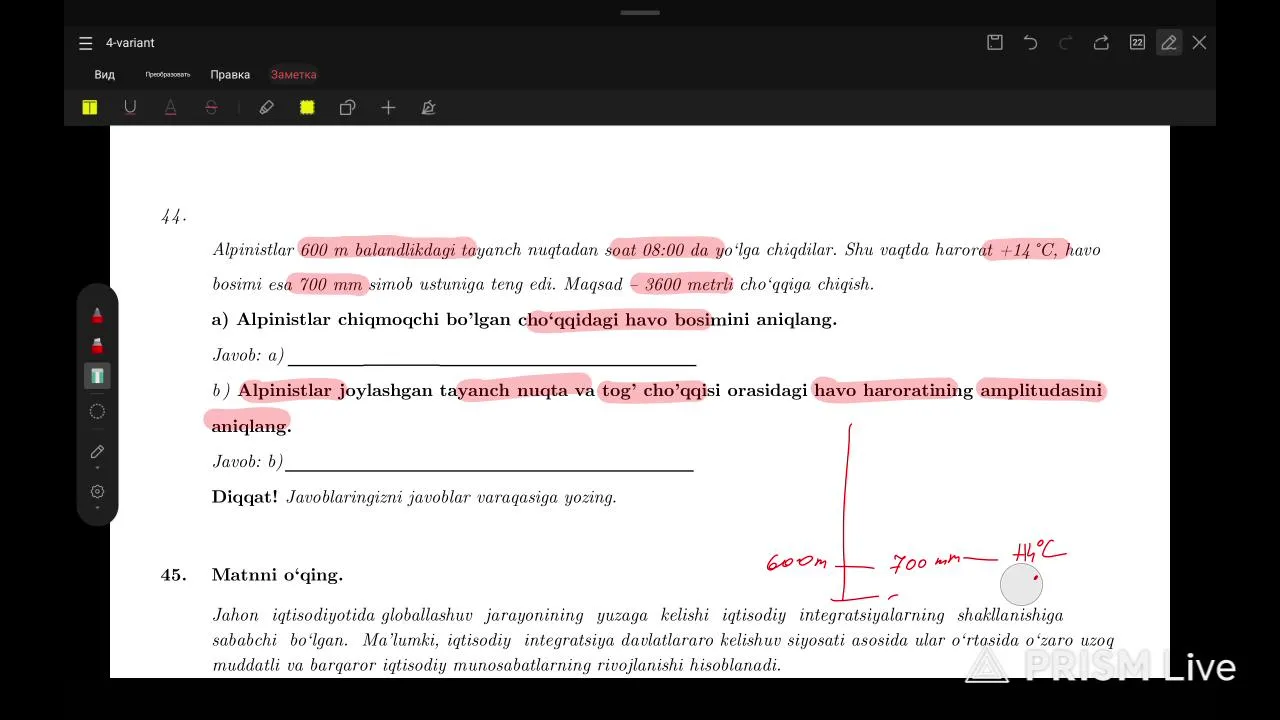The height and width of the screenshot is (720, 1280).
Task: Select the yellow text highlight tool
Action: pyautogui.click(x=90, y=108)
